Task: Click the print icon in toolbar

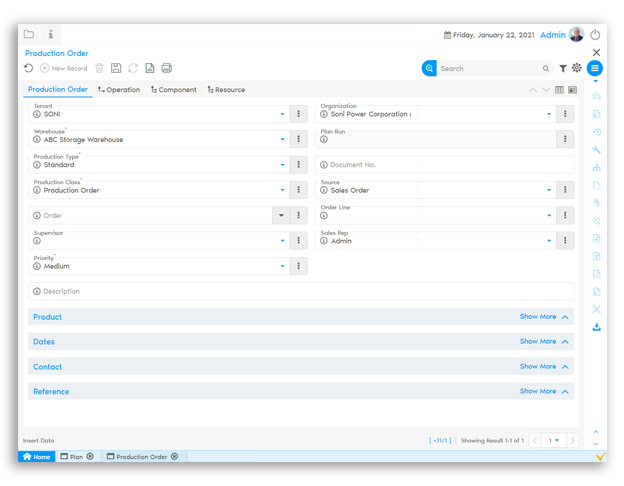Action: pos(166,68)
